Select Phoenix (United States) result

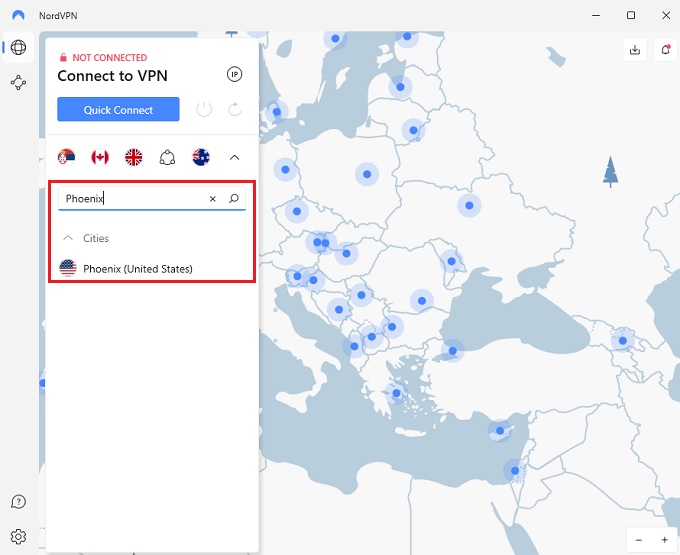tap(152, 269)
